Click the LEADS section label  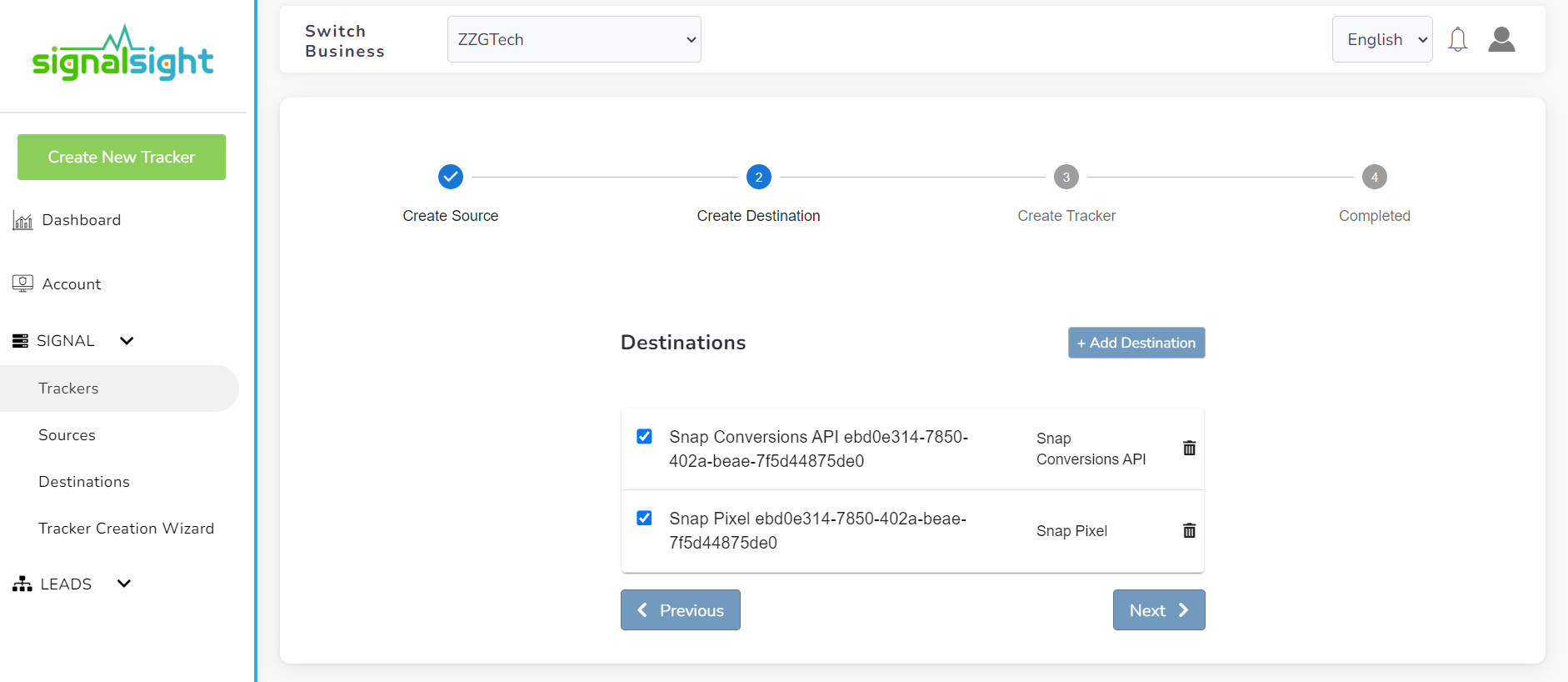coord(66,584)
